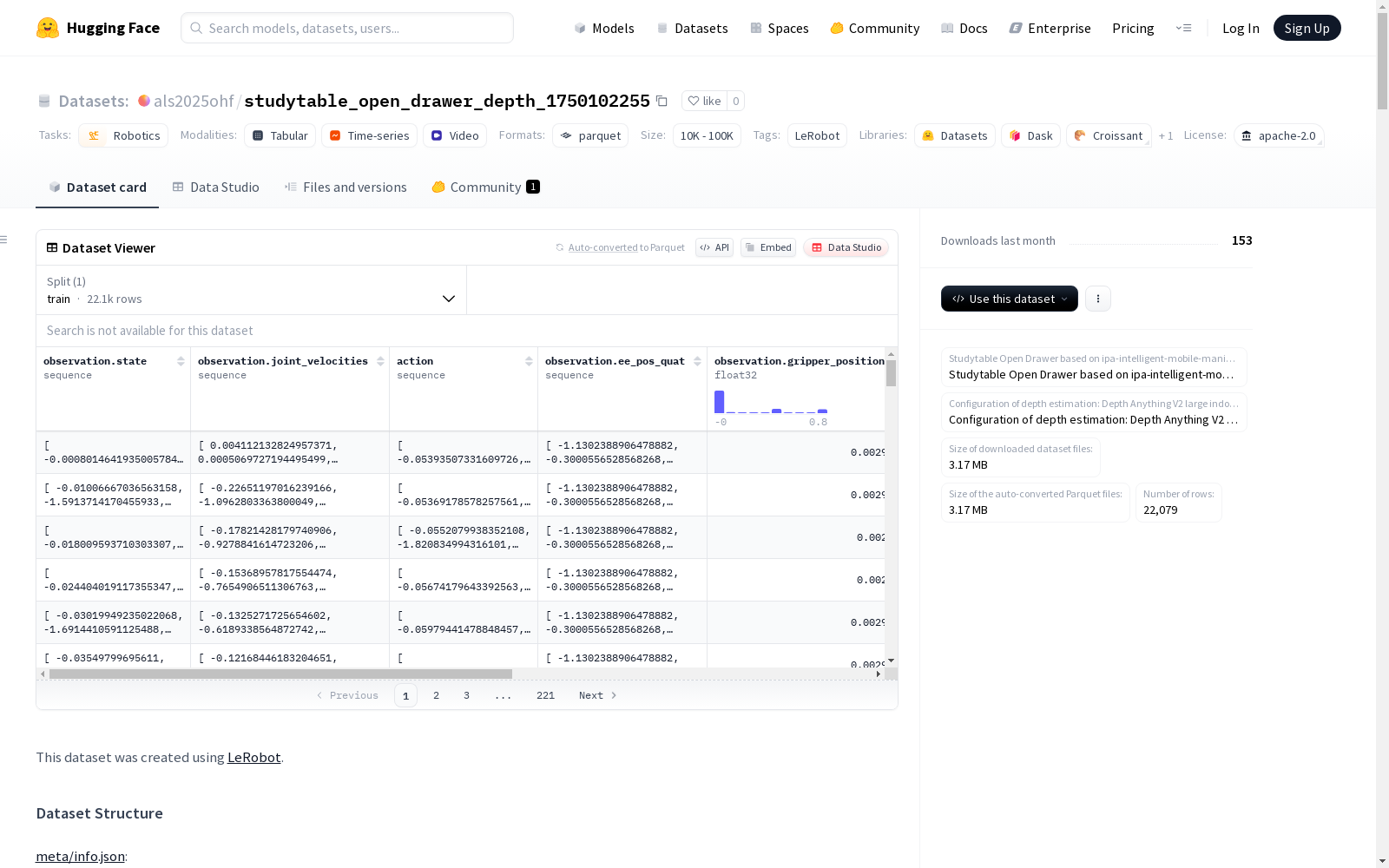Focus the search models and datasets field
The height and width of the screenshot is (868, 1389).
coord(347,28)
